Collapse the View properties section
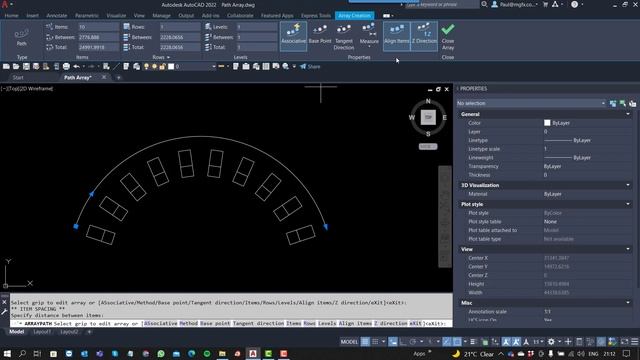 [628, 249]
